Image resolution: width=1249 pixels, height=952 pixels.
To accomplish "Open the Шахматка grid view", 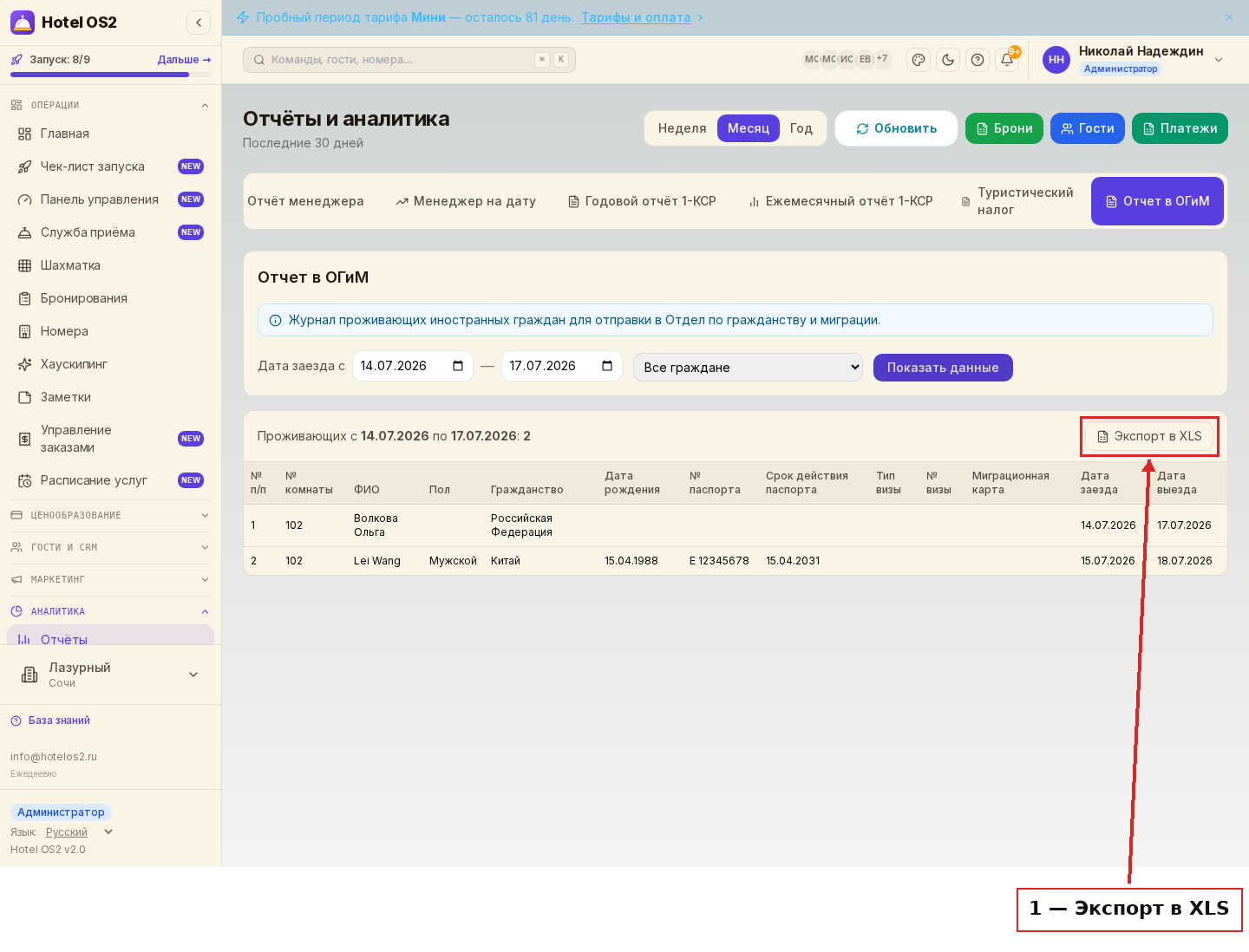I will click(x=110, y=265).
